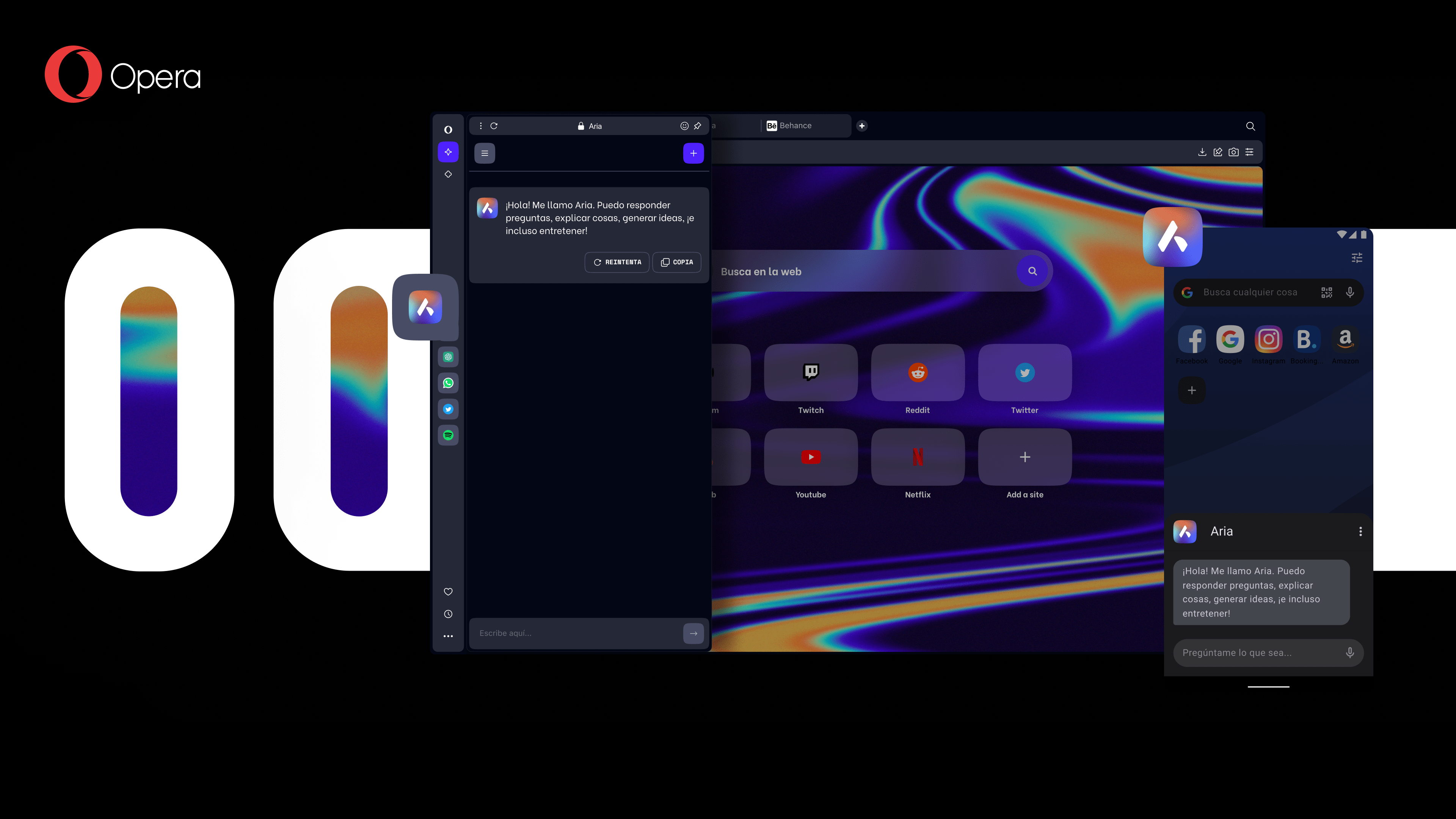Click the Escribe aquí input field
1456x819 pixels.
[576, 633]
